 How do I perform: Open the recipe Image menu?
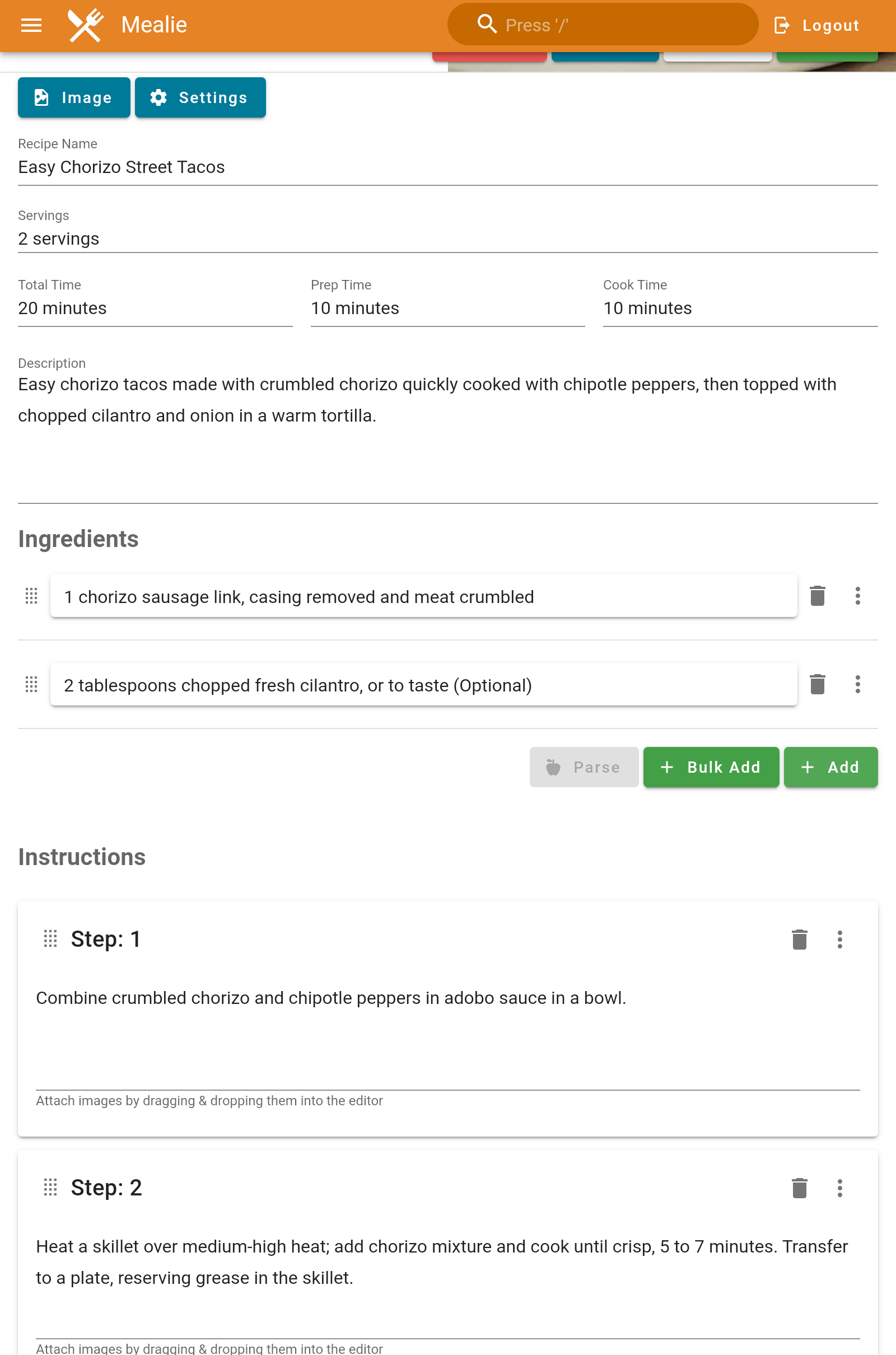74,97
